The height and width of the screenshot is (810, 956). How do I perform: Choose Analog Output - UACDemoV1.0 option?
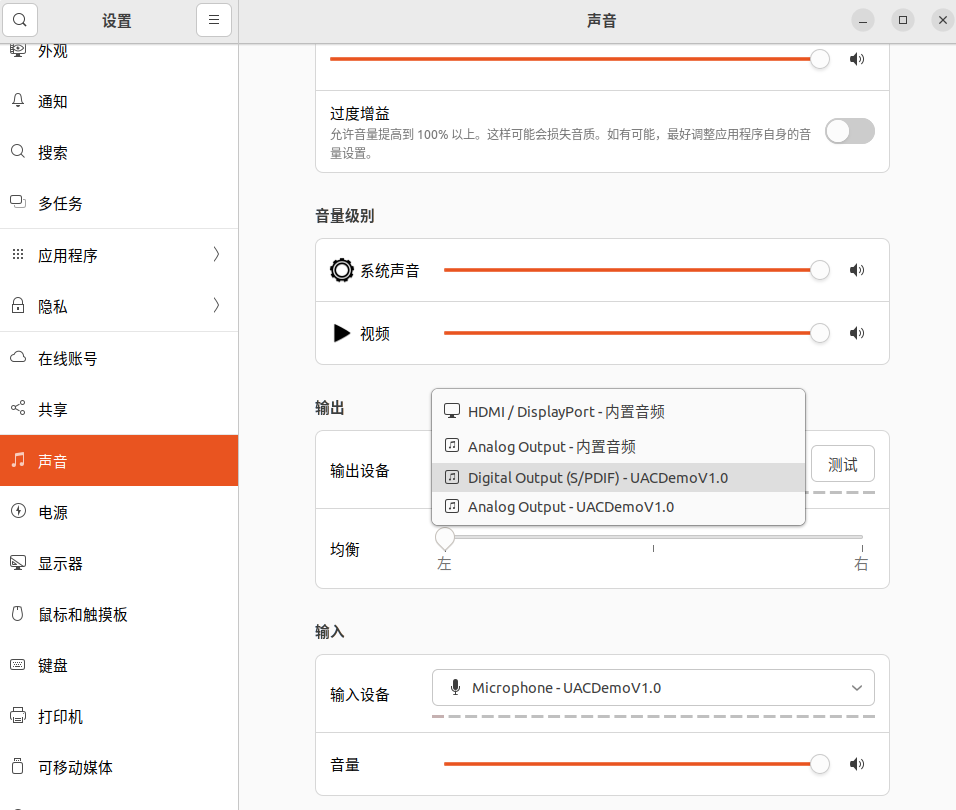(618, 506)
